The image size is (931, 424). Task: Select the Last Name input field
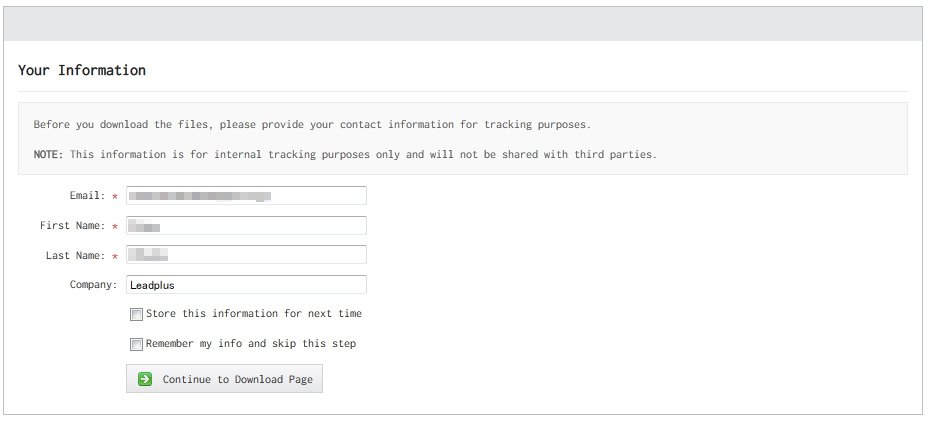click(246, 255)
